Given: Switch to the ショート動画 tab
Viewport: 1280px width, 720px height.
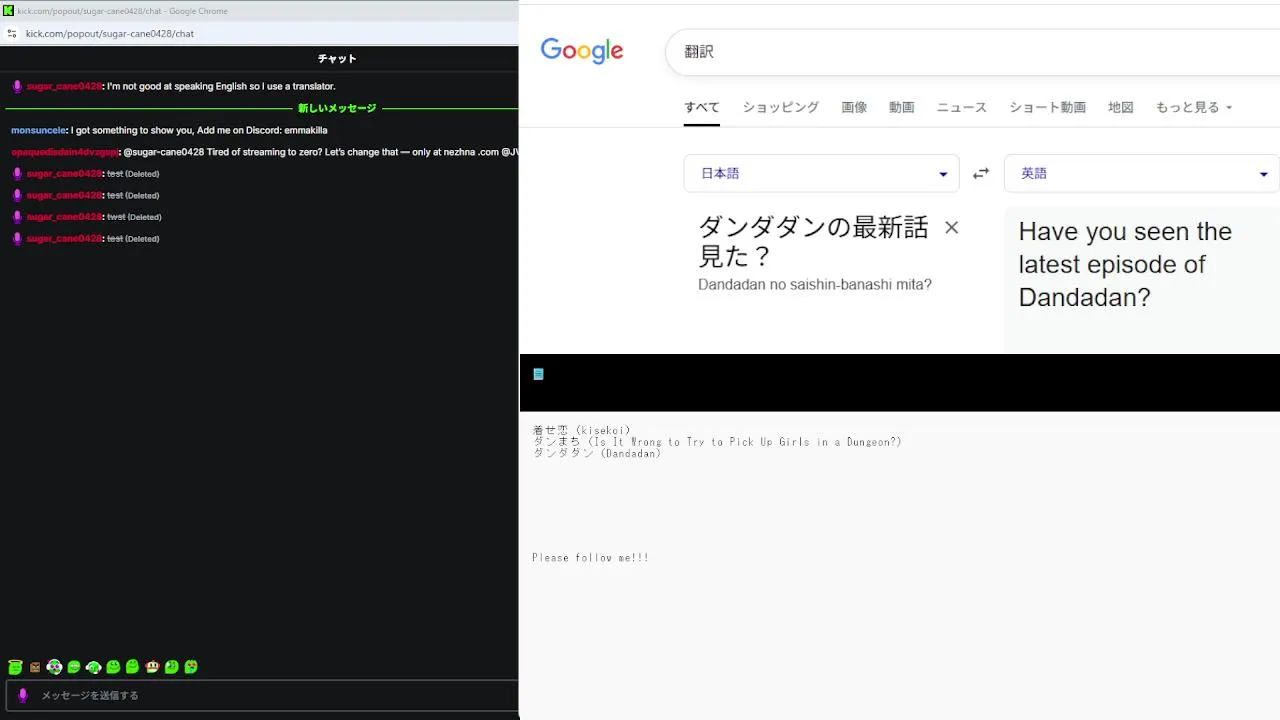Looking at the screenshot, I should [x=1047, y=107].
